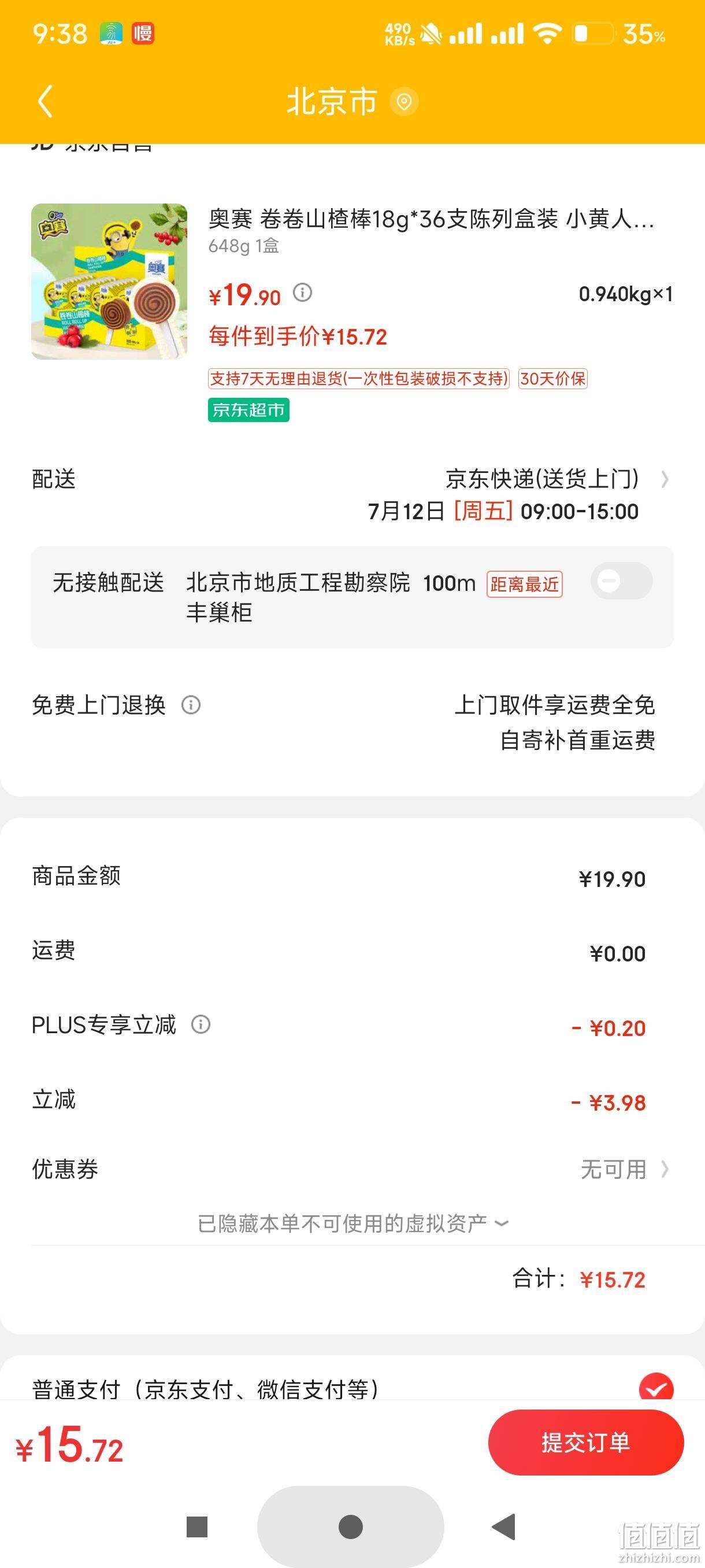Screen dimensions: 705x1568
Task: Tap info icon next to 免费上门退换
Action: tap(191, 705)
